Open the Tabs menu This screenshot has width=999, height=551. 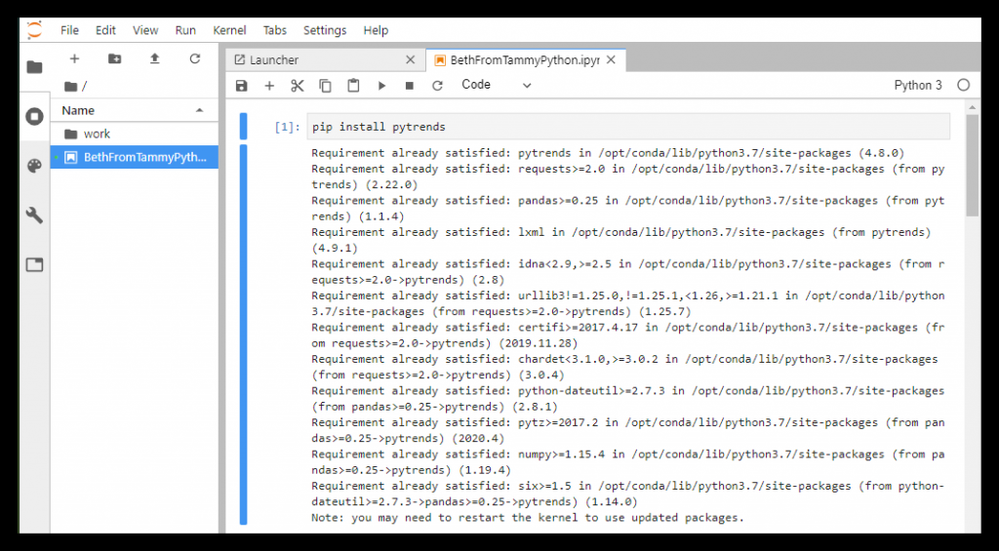[275, 30]
